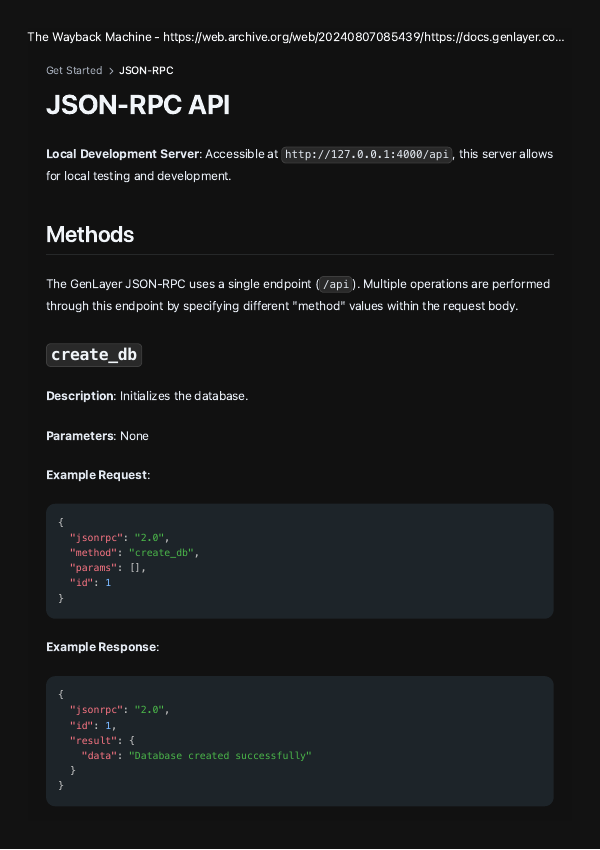Click inside the Example Request code block

[300, 560]
